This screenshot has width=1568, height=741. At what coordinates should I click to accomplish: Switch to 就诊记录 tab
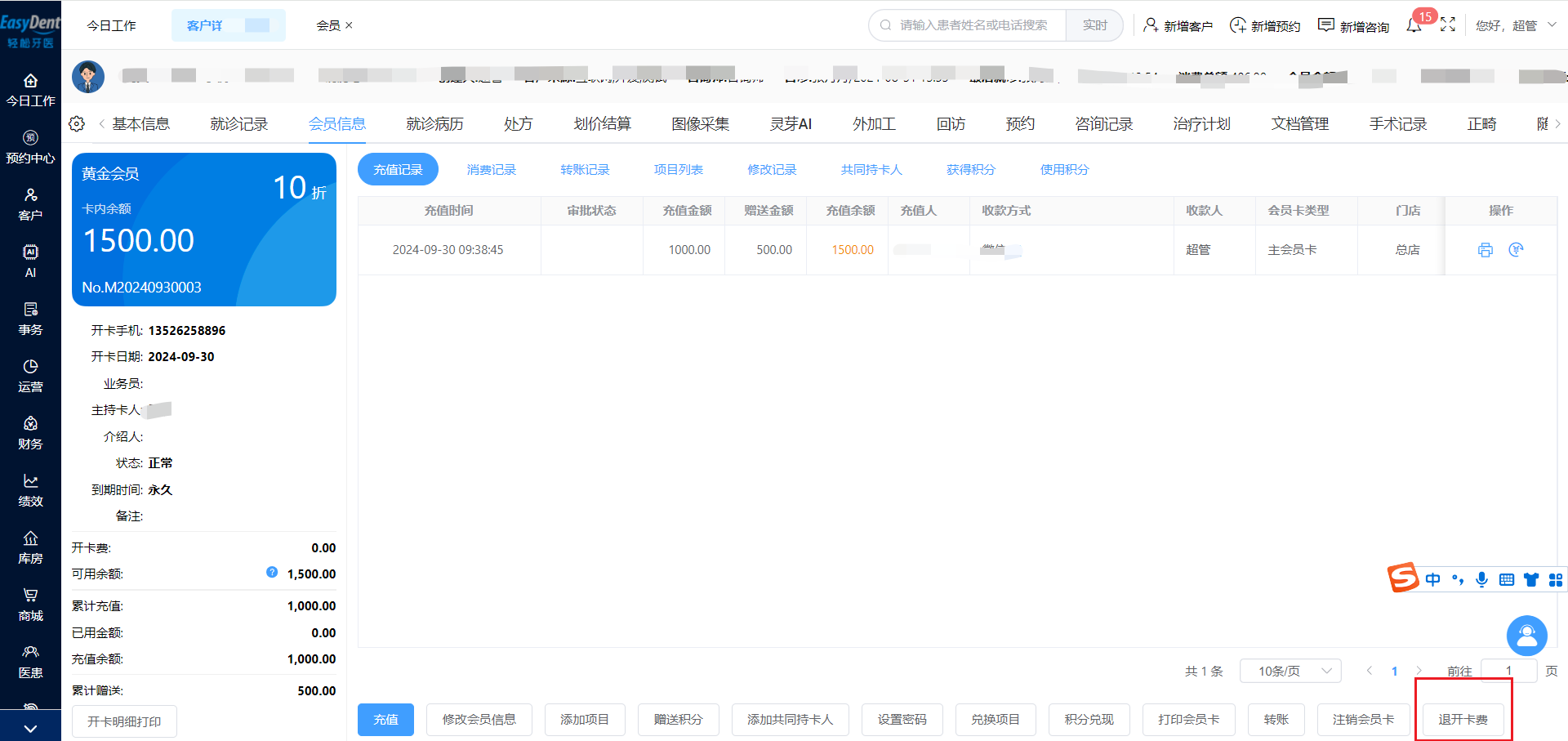point(238,123)
